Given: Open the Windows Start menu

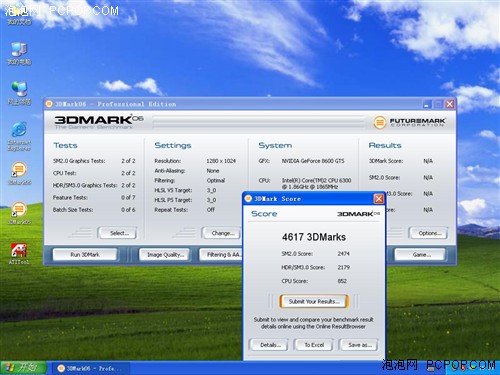Looking at the screenshot, I should click(23, 368).
